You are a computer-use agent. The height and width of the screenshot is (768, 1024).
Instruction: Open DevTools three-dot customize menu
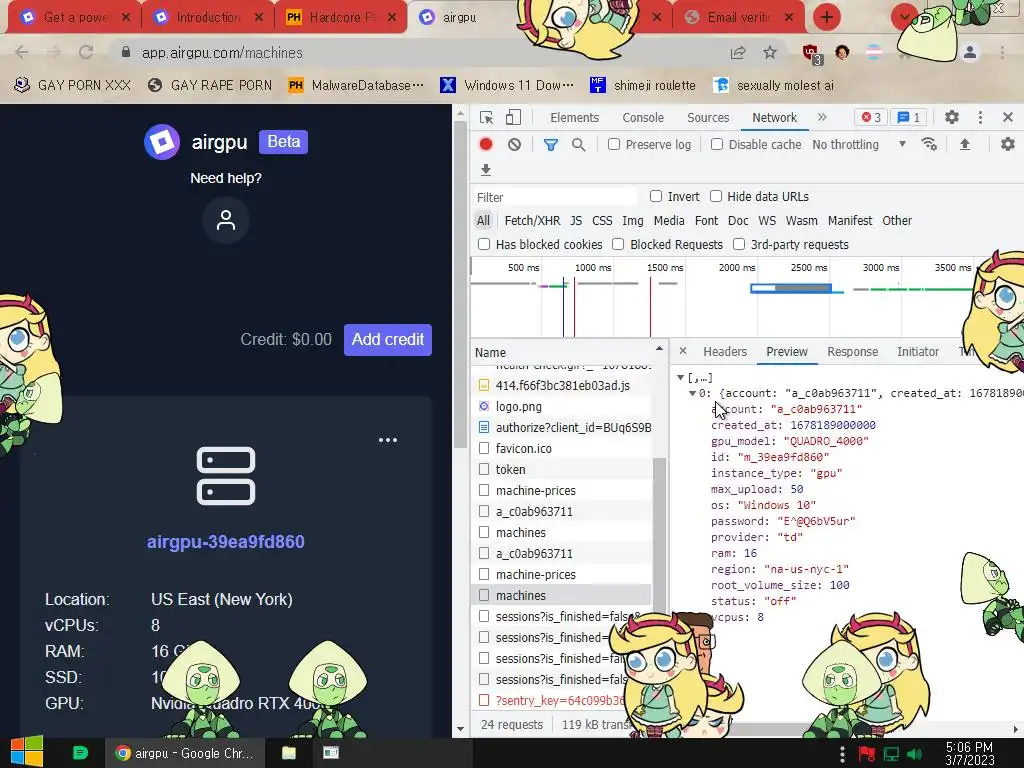pos(980,118)
